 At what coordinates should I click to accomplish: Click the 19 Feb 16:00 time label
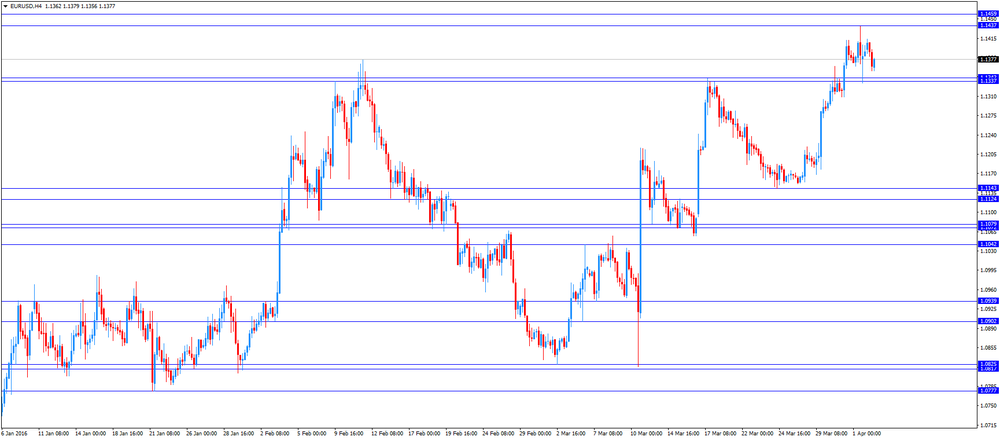coord(462,434)
